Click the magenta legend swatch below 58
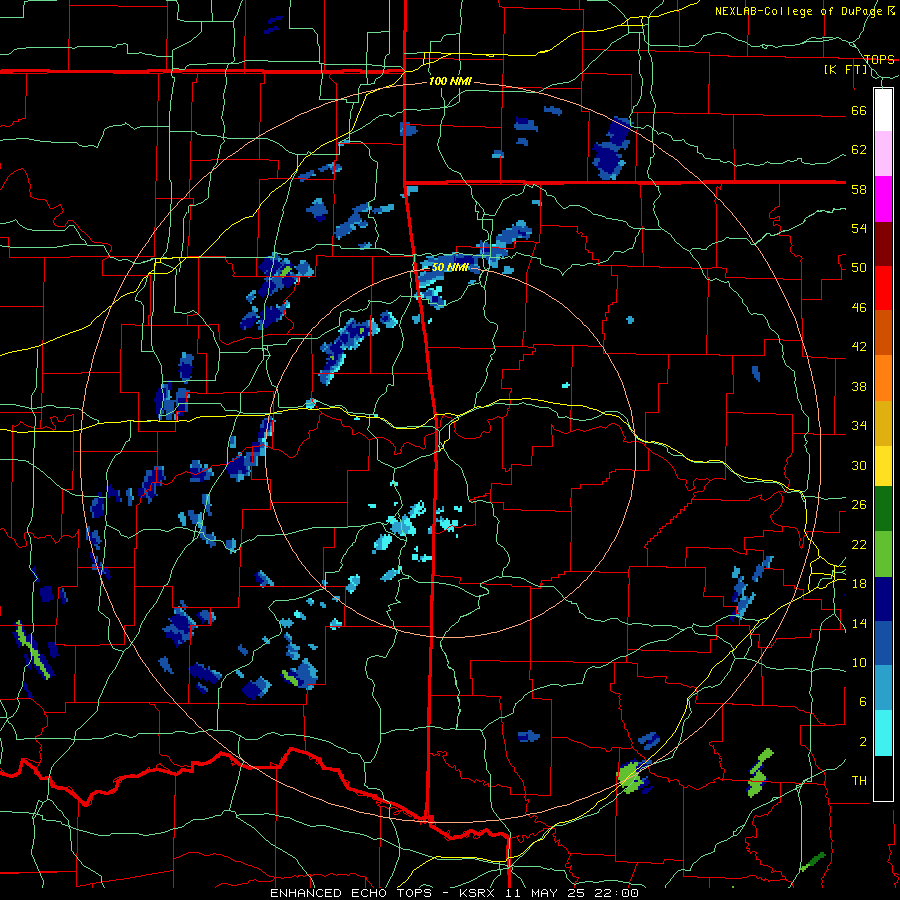The height and width of the screenshot is (900, 900). point(883,199)
